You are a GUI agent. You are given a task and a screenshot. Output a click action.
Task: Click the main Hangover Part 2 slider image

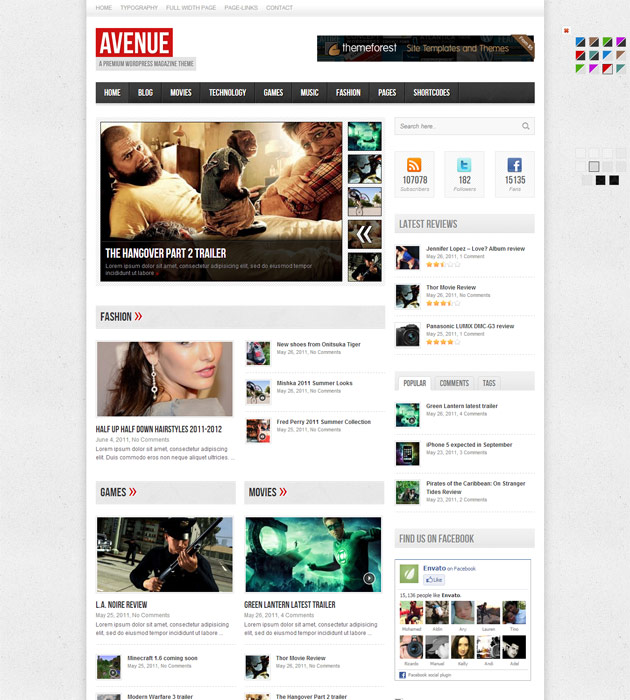(x=221, y=201)
